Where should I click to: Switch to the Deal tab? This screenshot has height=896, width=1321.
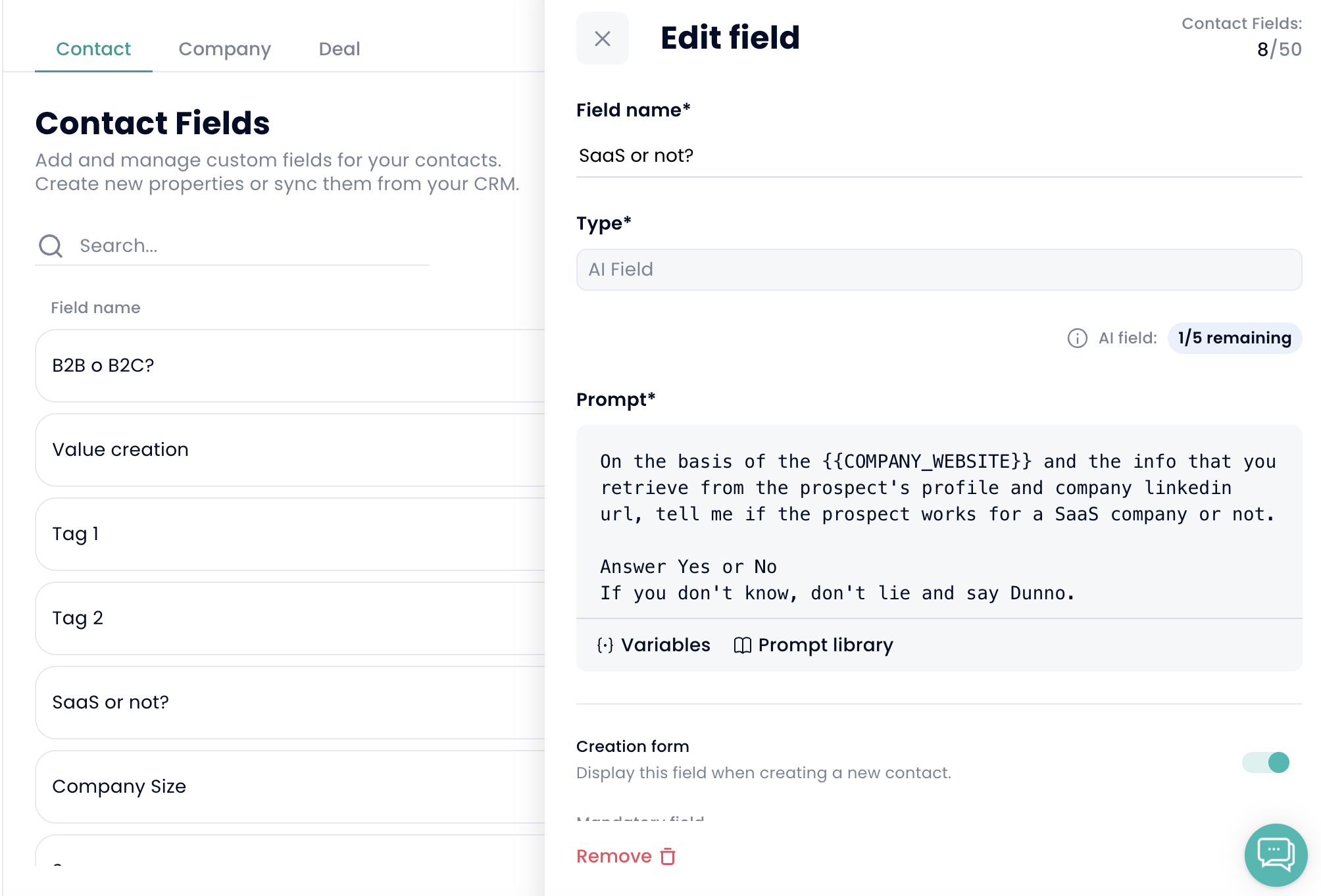pos(339,49)
